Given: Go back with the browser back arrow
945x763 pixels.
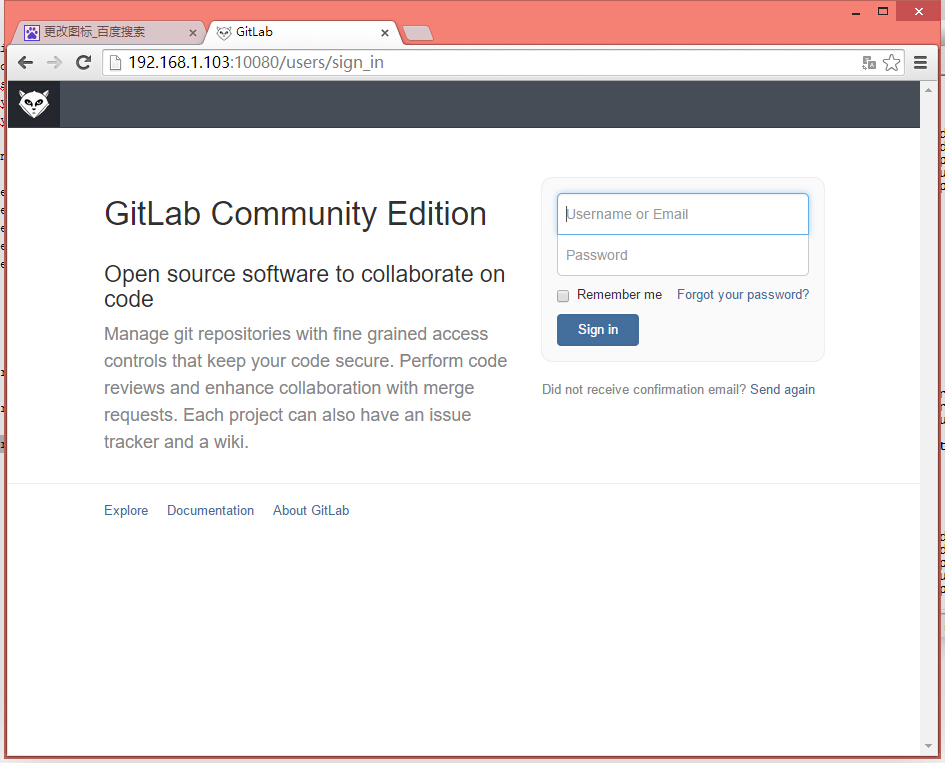Looking at the screenshot, I should click(25, 62).
